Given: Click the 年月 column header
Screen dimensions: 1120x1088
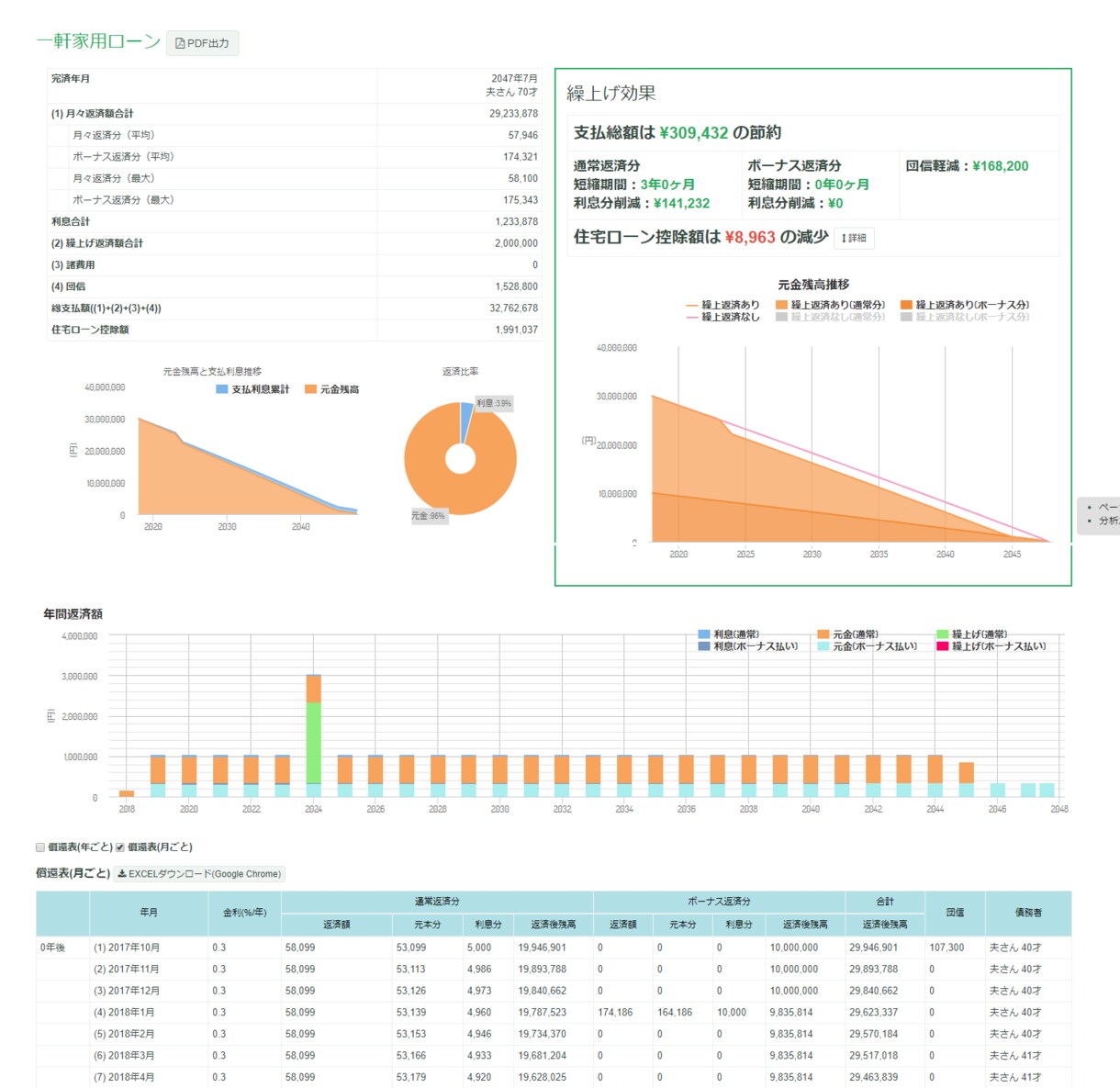Looking at the screenshot, I should tap(149, 913).
